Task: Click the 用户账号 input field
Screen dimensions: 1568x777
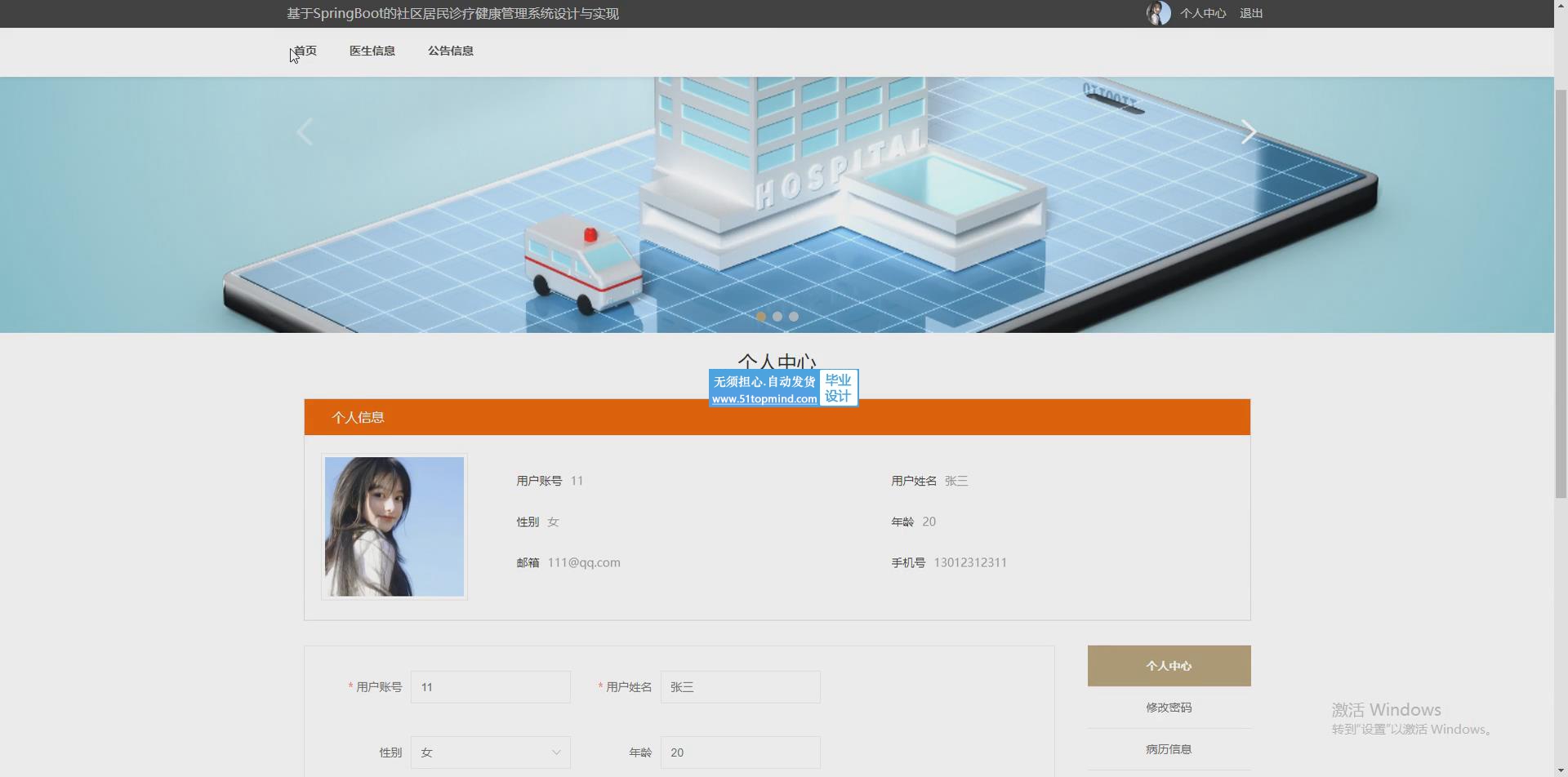Action: click(x=491, y=687)
